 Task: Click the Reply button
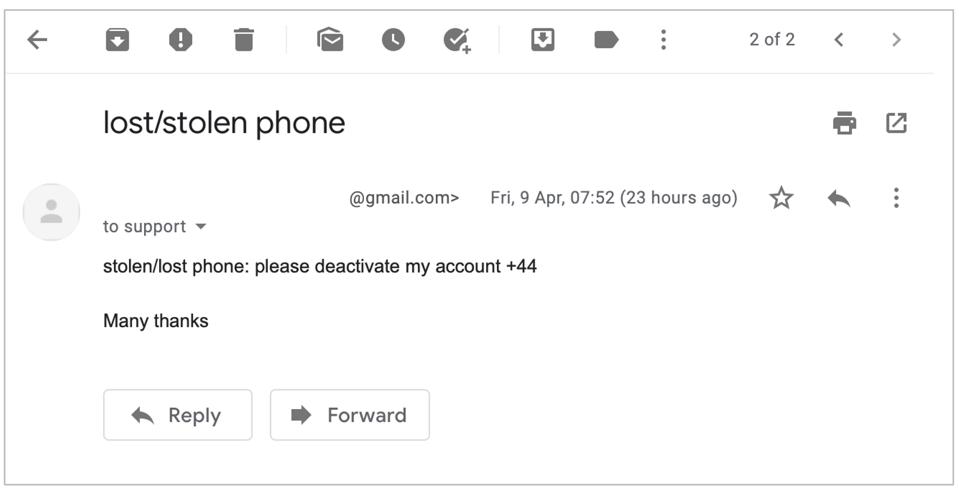coord(178,415)
